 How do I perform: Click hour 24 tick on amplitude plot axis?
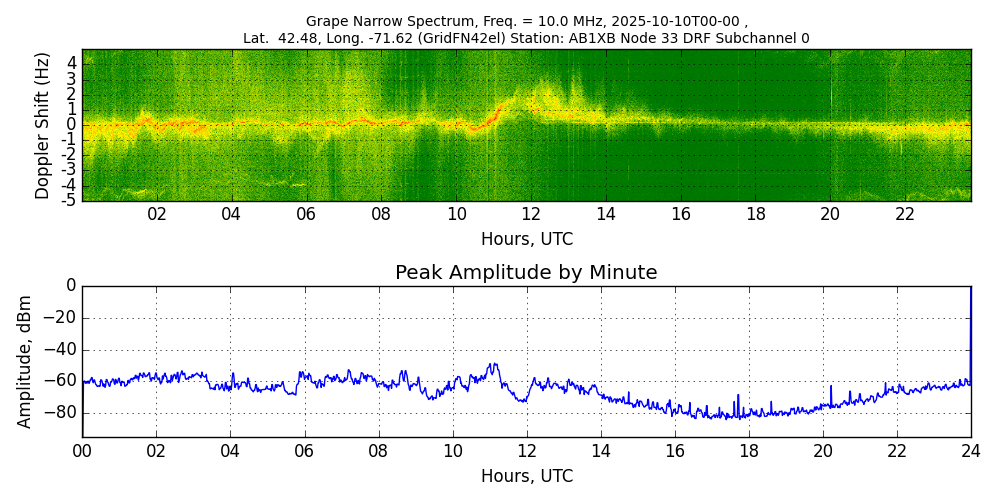[x=970, y=450]
